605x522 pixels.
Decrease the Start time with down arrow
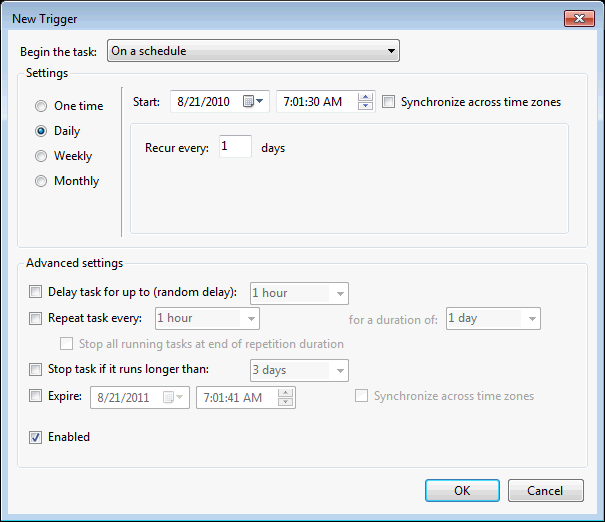pyautogui.click(x=365, y=106)
